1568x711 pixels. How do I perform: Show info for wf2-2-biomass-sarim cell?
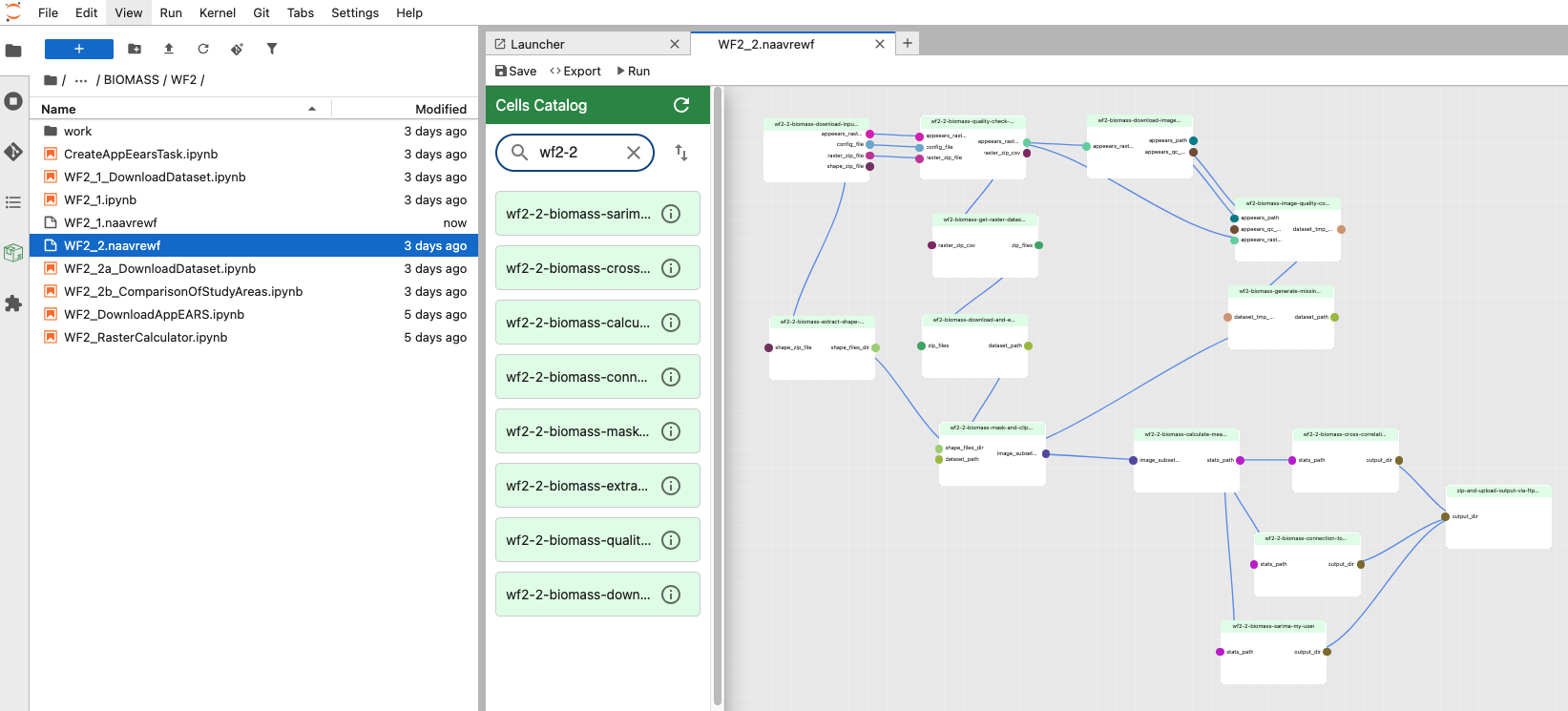coord(671,214)
